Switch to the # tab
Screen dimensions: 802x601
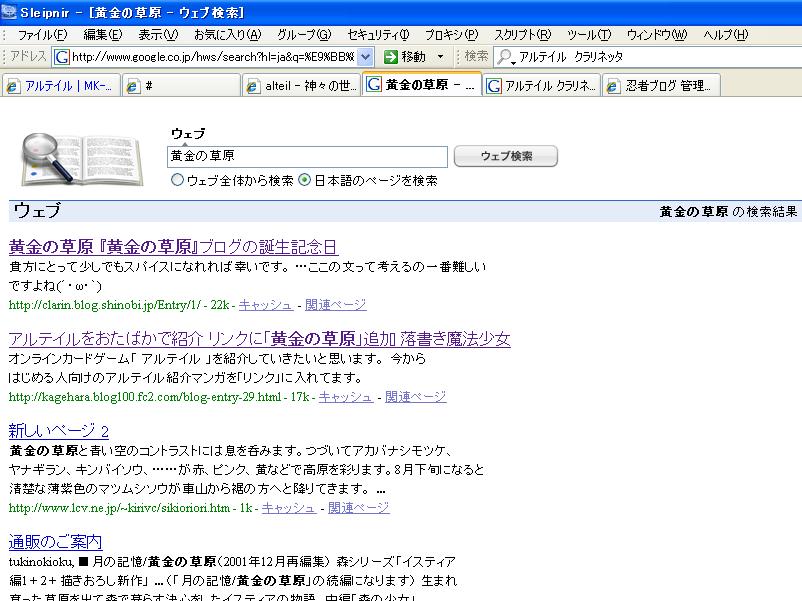coord(182,86)
